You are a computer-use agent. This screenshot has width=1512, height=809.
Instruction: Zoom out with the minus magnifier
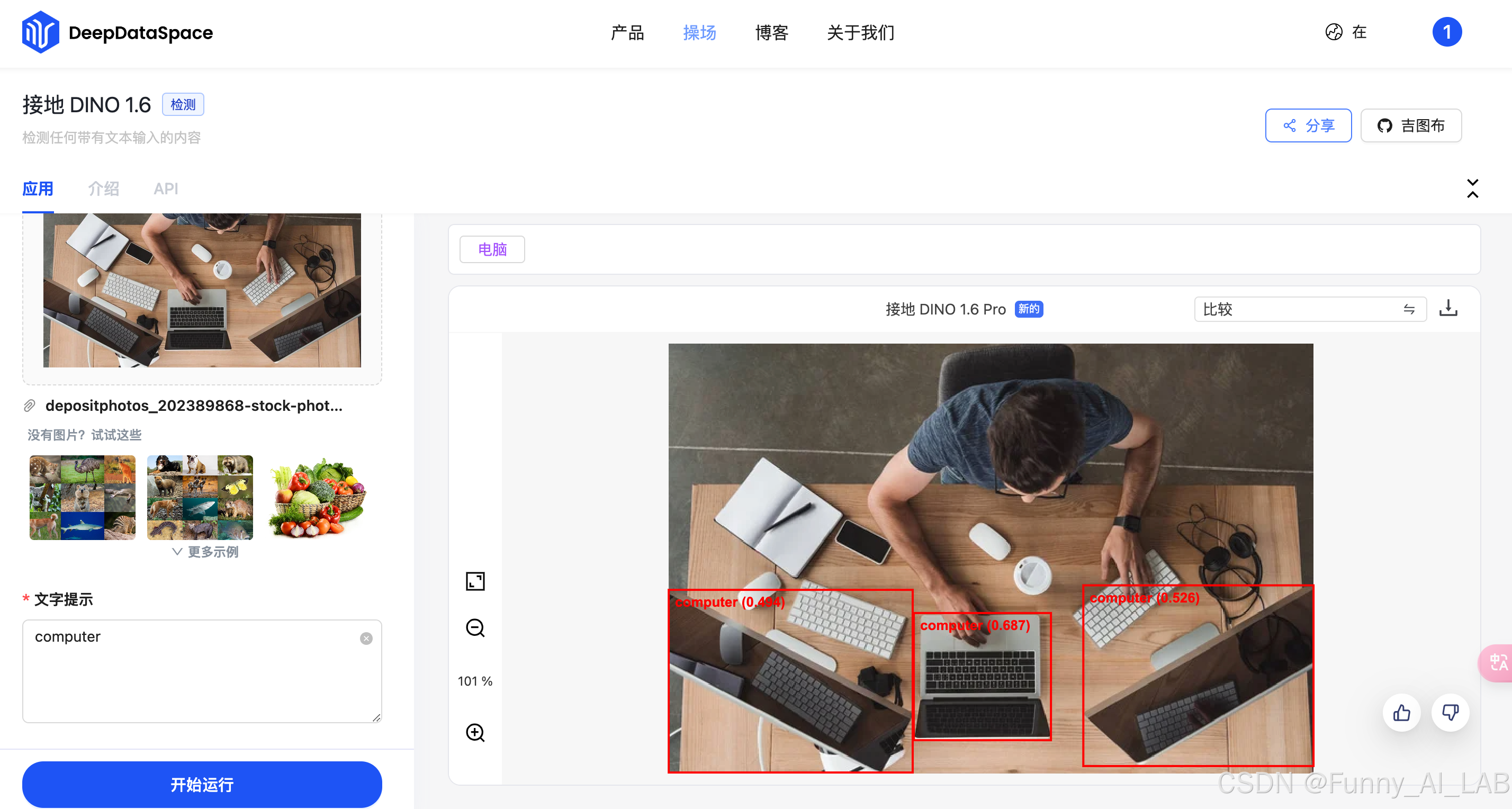pyautogui.click(x=475, y=627)
